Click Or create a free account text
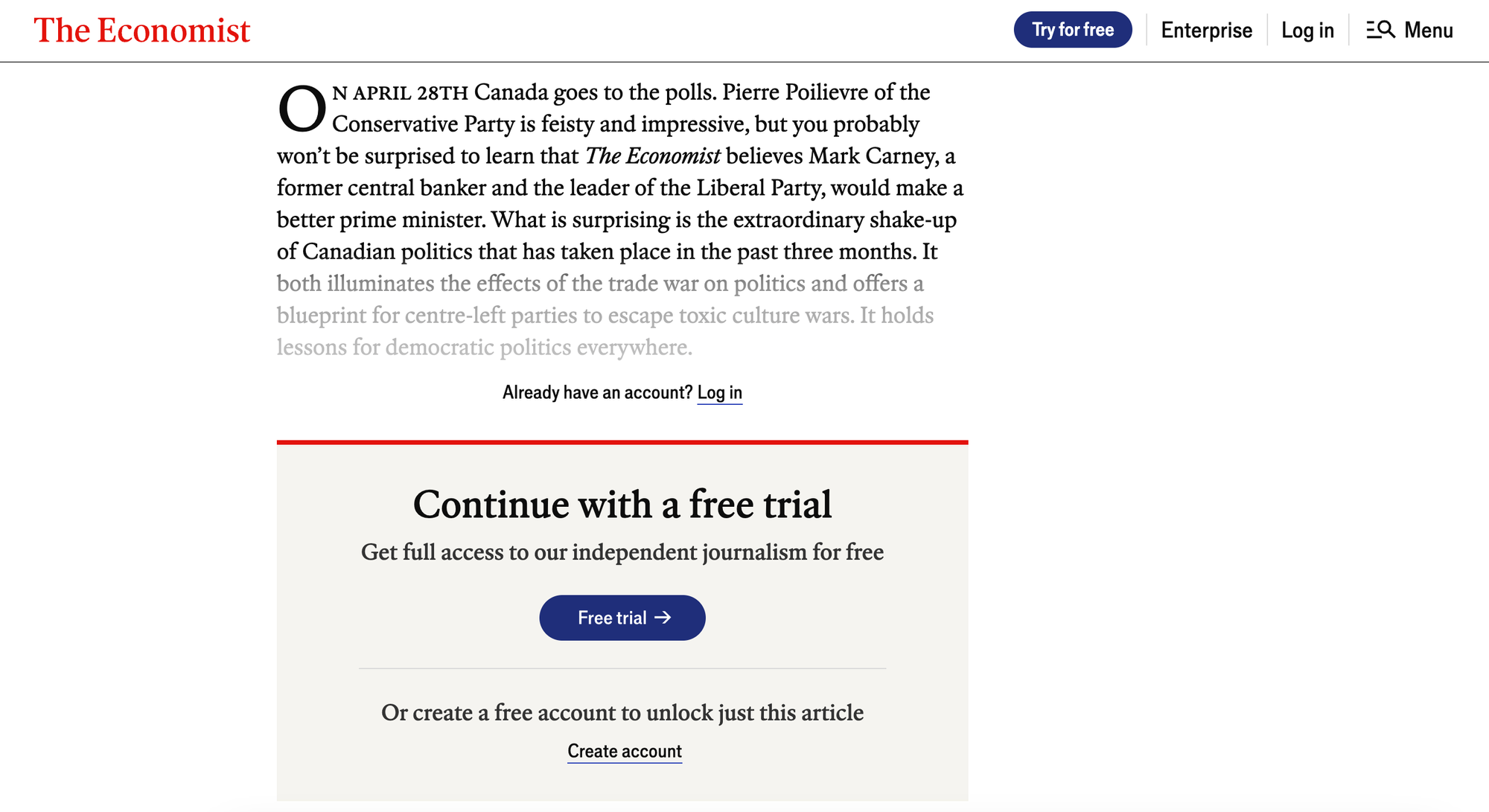The image size is (1489, 812). click(x=622, y=713)
